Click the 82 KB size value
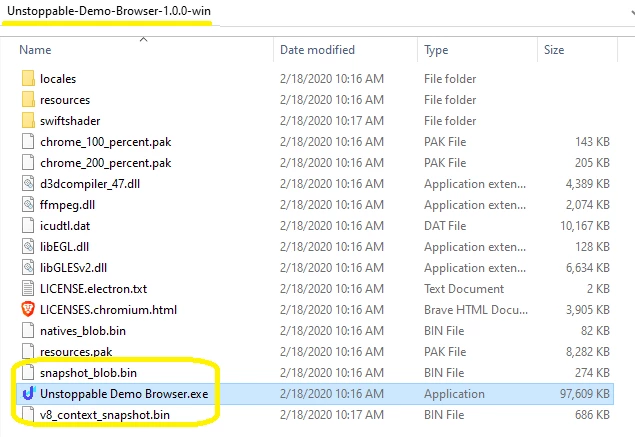Screen dimensions: 635x437 click(595, 331)
